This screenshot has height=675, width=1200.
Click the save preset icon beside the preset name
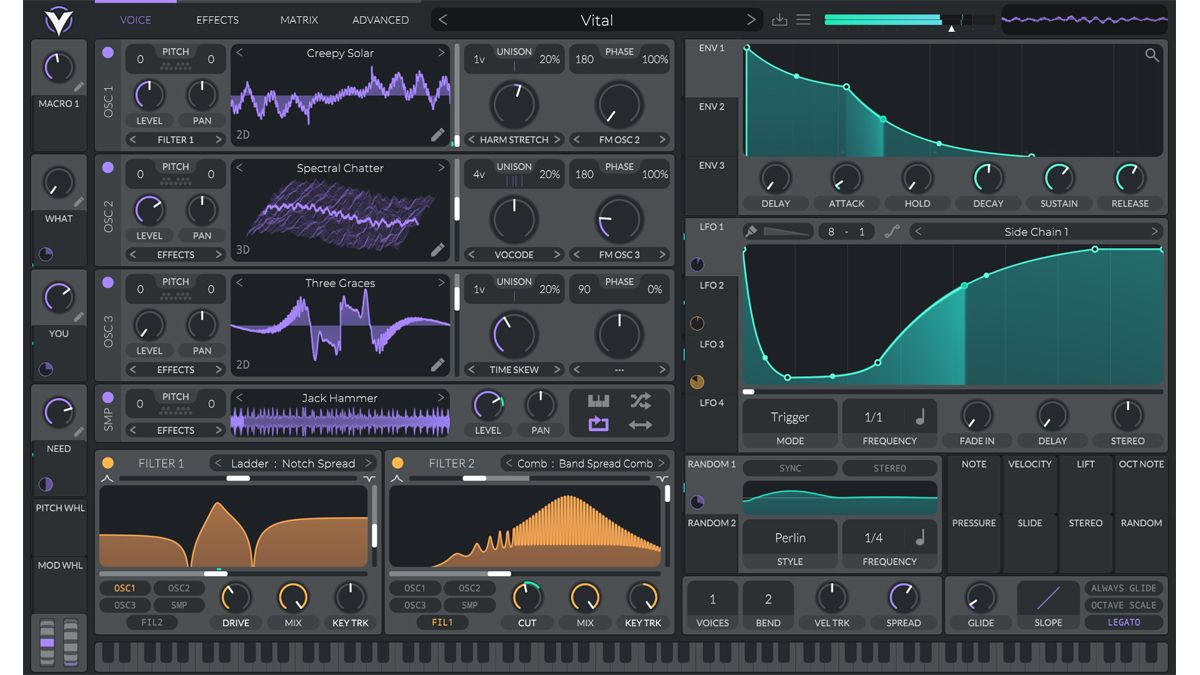point(780,19)
